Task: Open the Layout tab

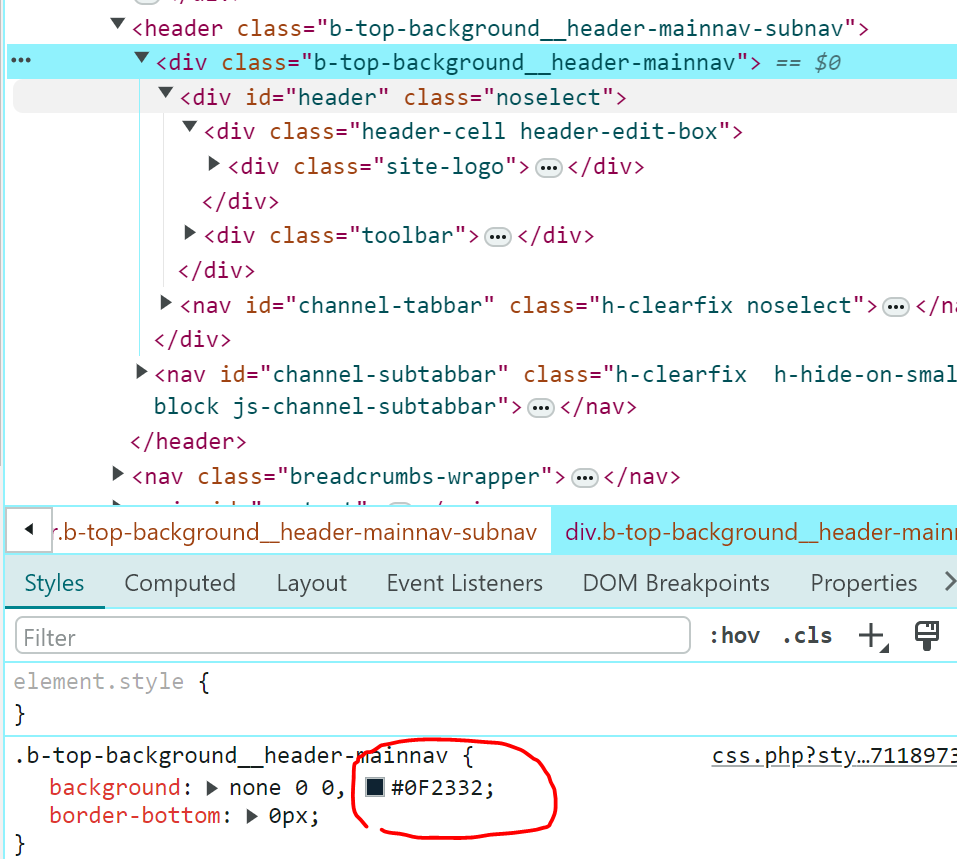Action: pos(311,583)
